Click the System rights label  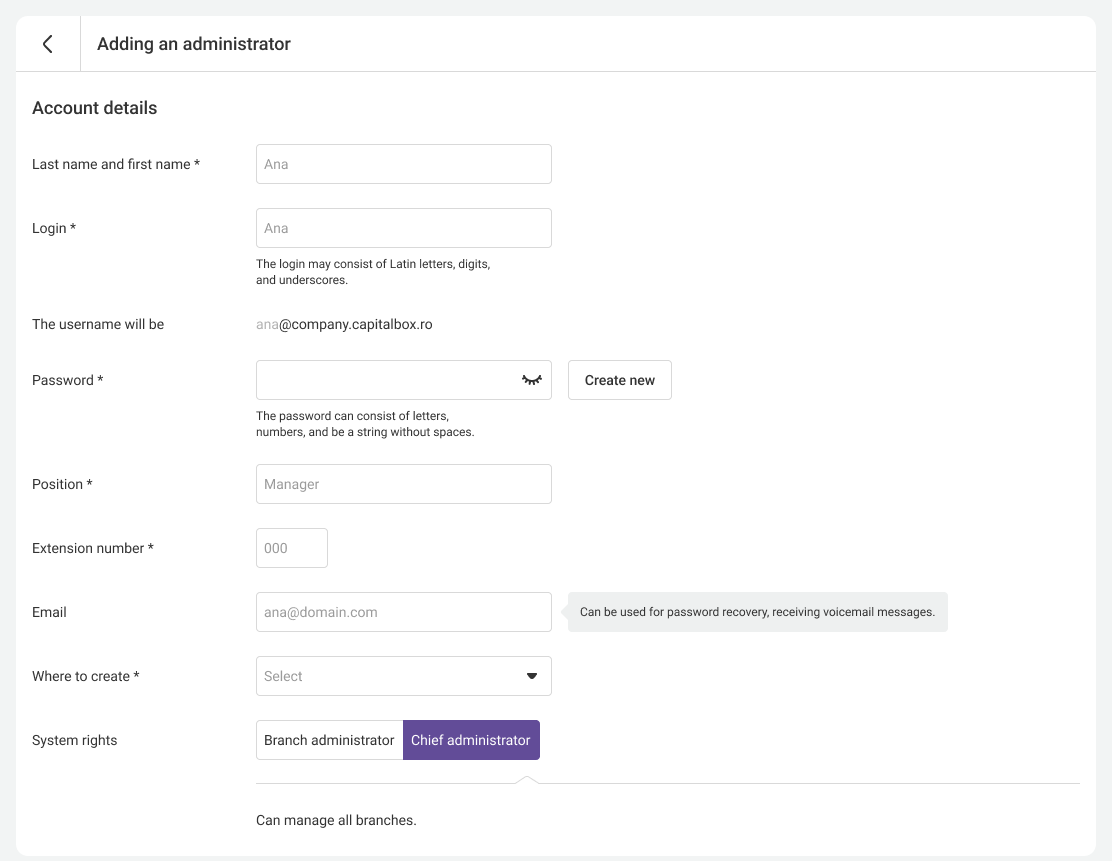pos(74,740)
